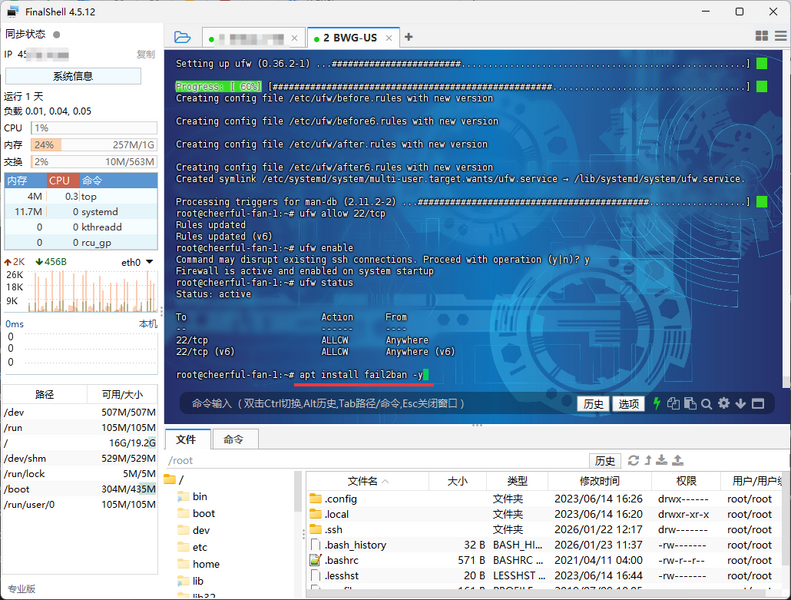This screenshot has height=600, width=791.
Task: Click the 选项 button in command bar
Action: tap(628, 404)
